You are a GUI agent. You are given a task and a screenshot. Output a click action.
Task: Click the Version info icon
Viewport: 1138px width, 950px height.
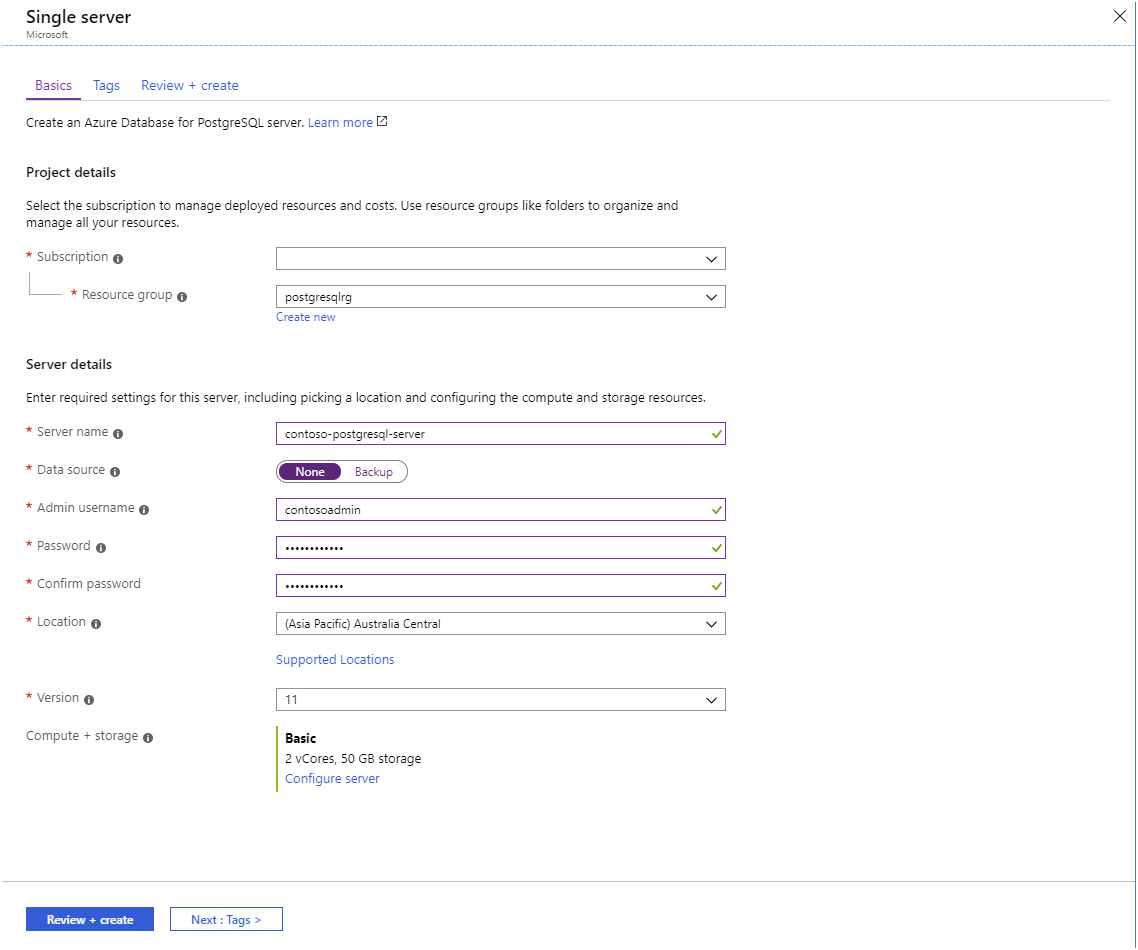pyautogui.click(x=89, y=699)
